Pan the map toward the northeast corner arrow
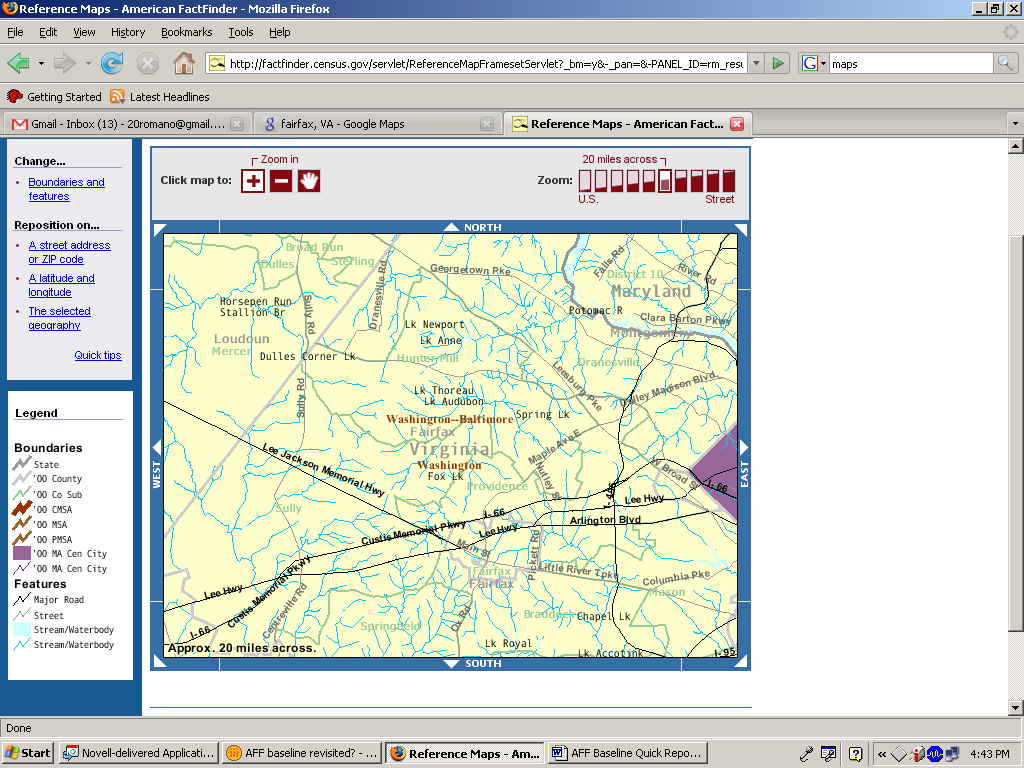 coord(741,229)
